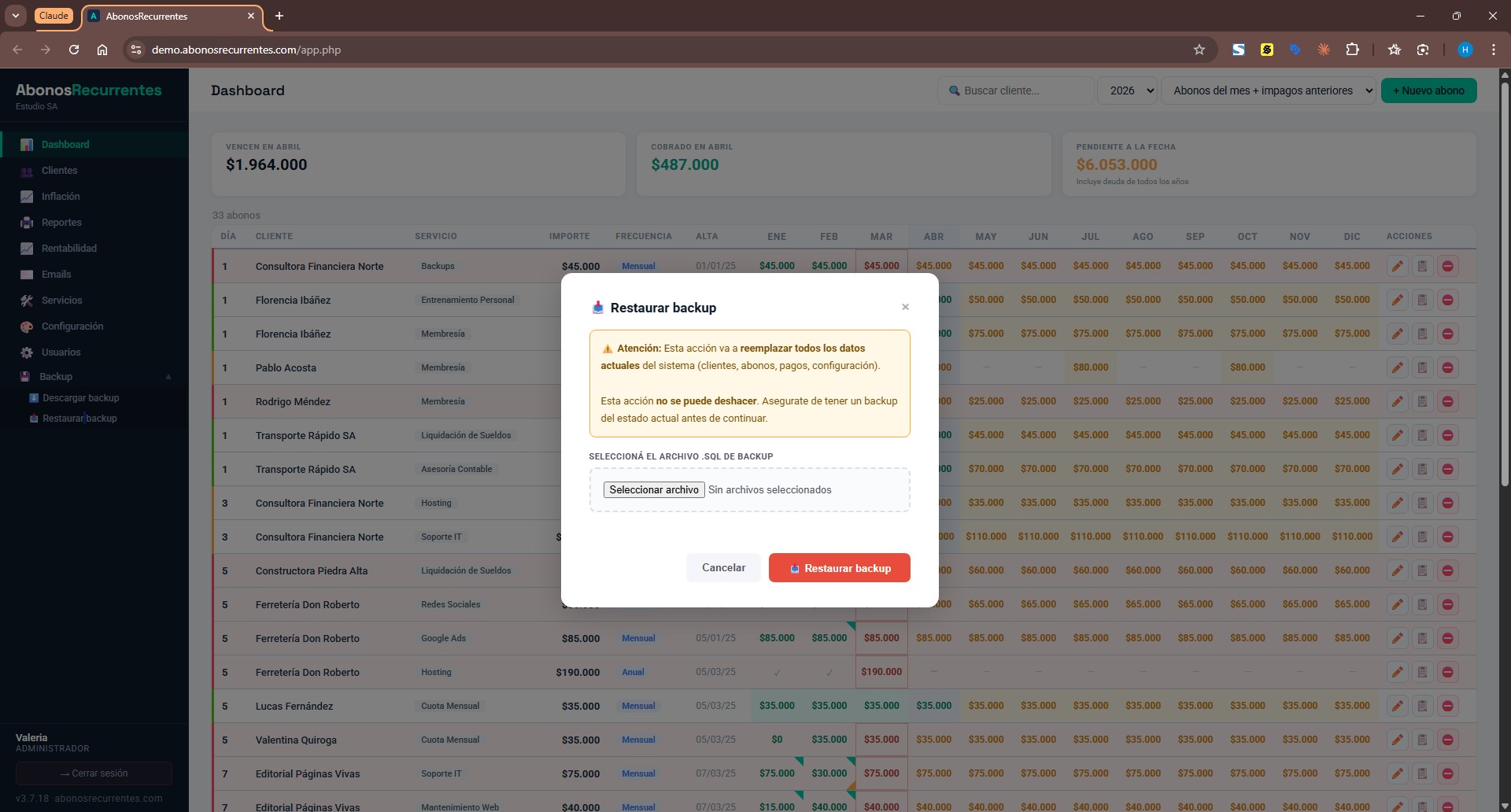1512x812 pixels.
Task: Open clipboard icon for Florencia Ibáñez Entrenamiento Personal
Action: coord(1421,300)
